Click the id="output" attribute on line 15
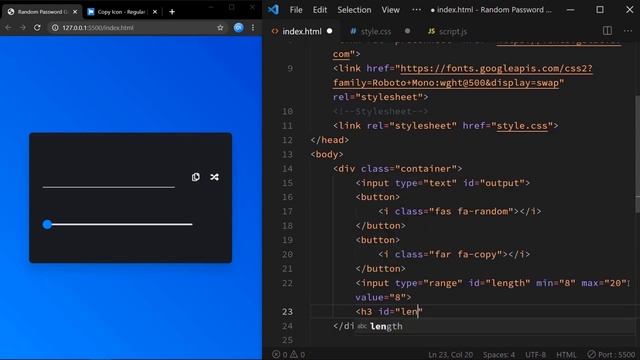The image size is (640, 360). point(493,183)
